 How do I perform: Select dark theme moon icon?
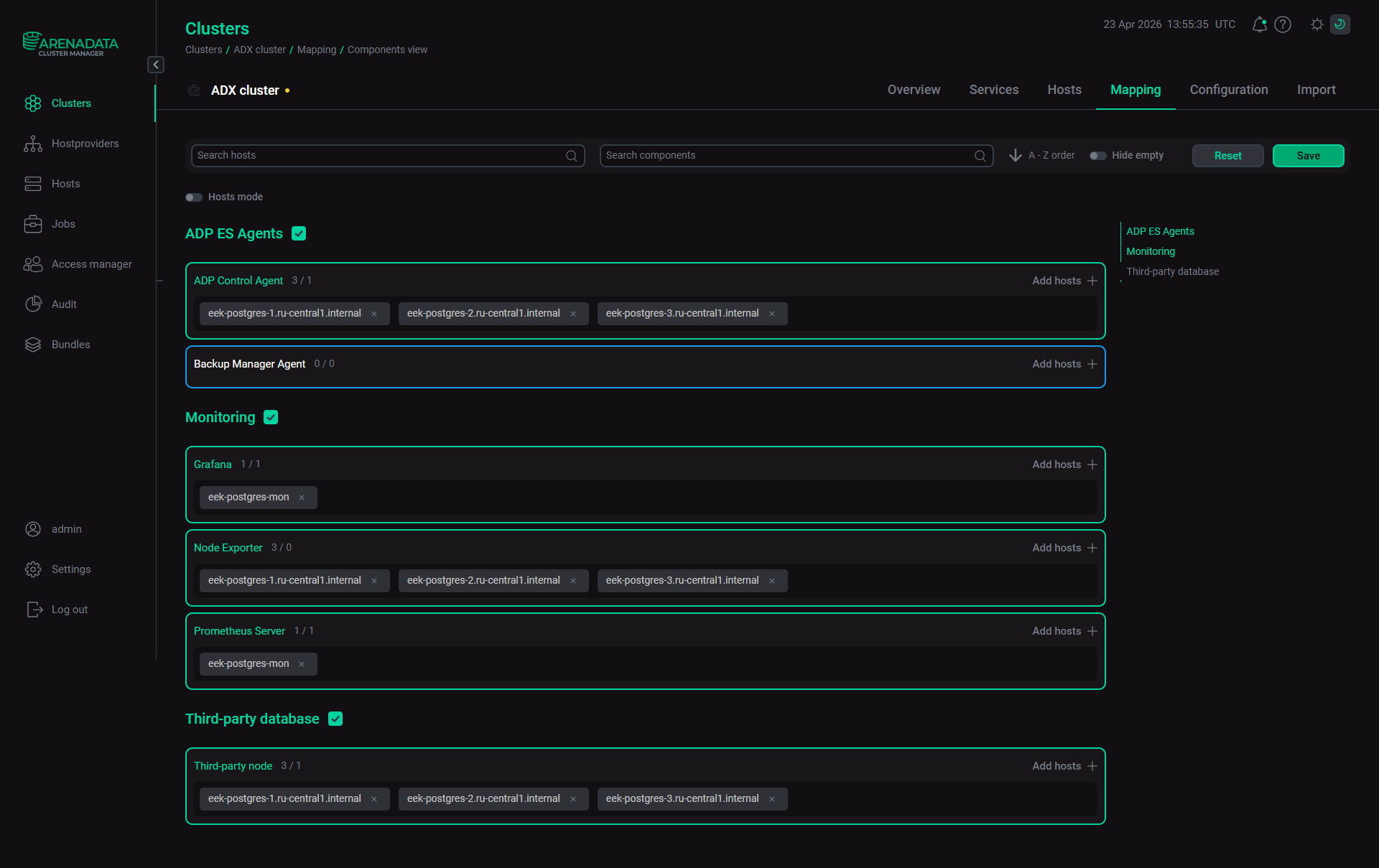pyautogui.click(x=1339, y=24)
